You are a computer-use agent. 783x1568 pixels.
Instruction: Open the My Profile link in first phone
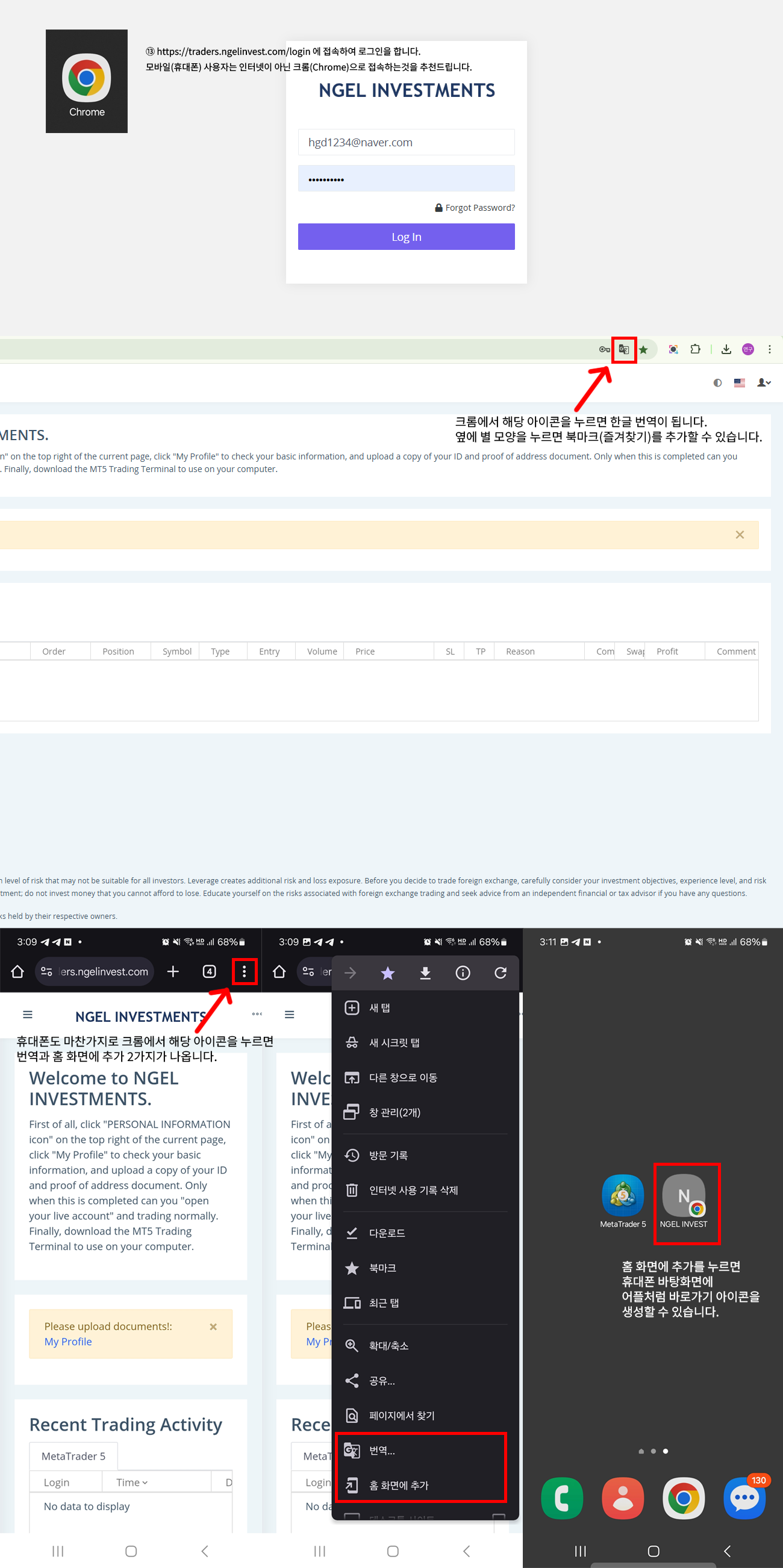point(68,1342)
